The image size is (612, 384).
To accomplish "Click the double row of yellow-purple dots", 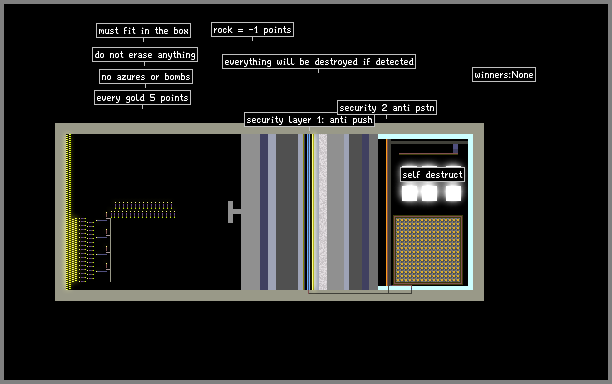I will 142,210.
